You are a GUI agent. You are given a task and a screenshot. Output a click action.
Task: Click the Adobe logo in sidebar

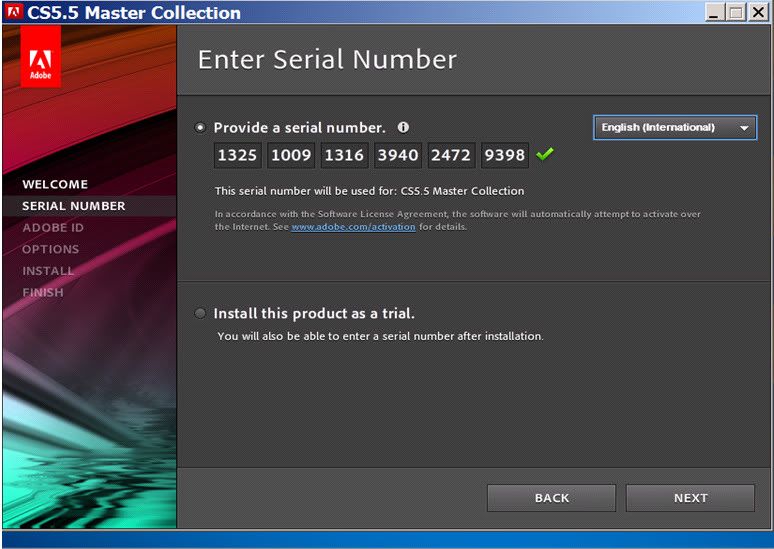40,56
